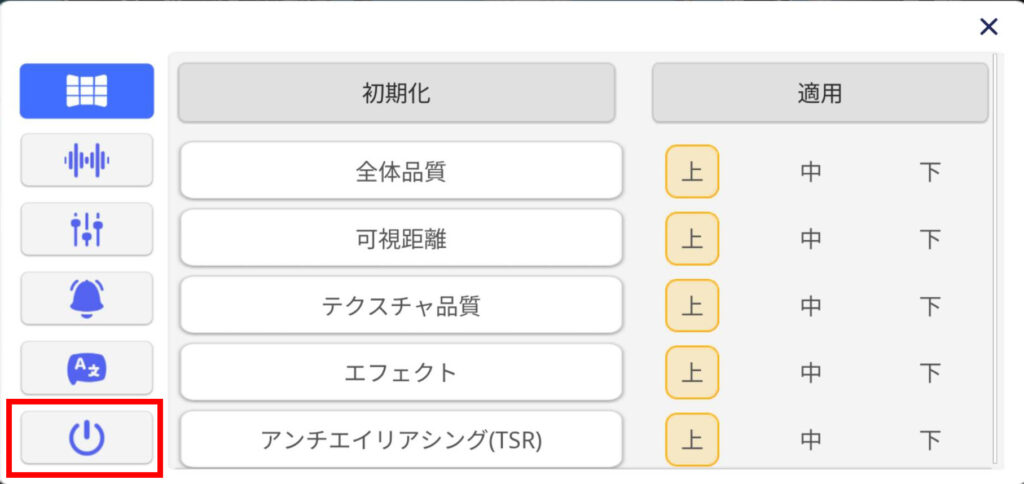Set 全体品質 to 中
Image resolution: width=1024 pixels, height=484 pixels.
pyautogui.click(x=810, y=172)
